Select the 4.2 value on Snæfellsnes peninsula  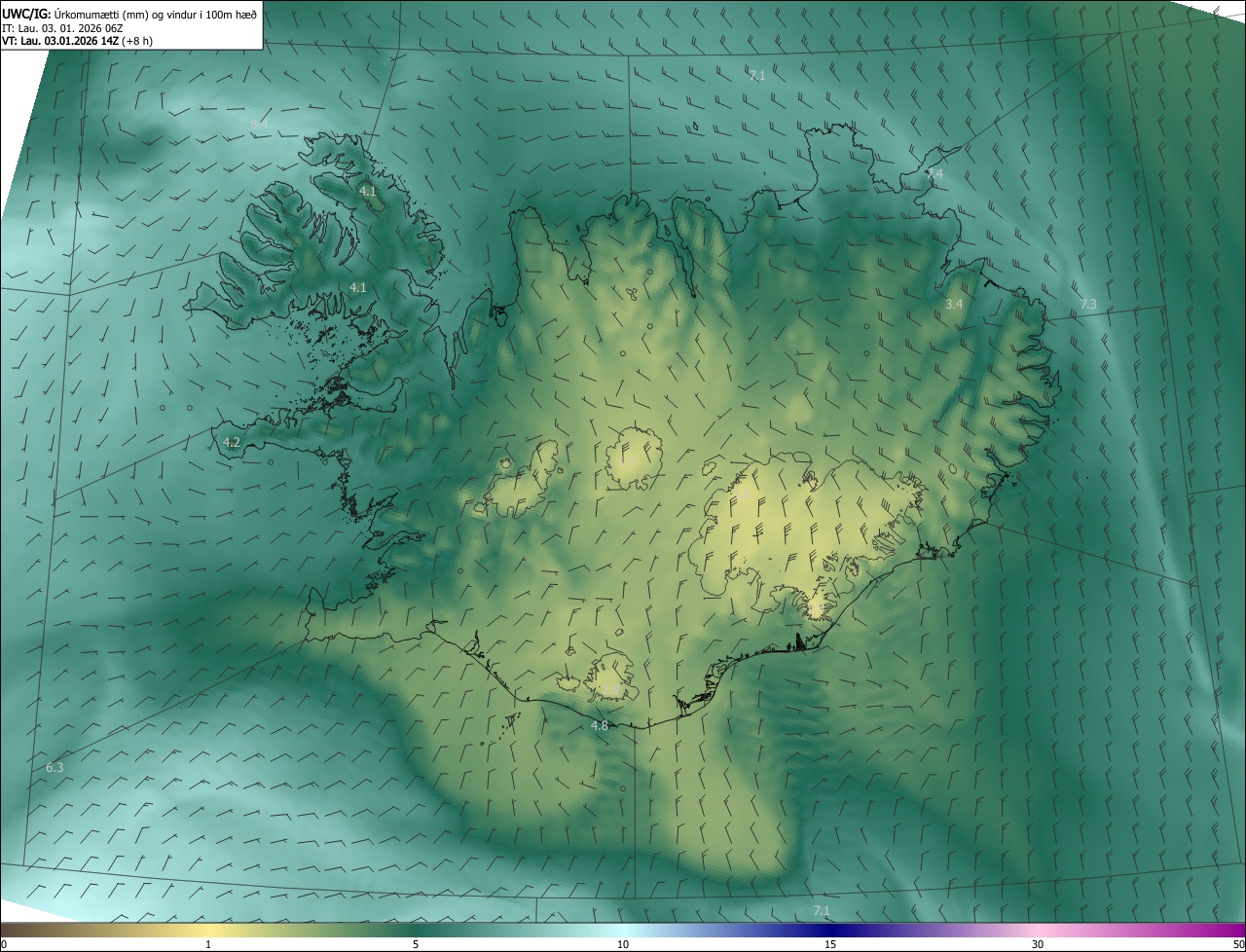pyautogui.click(x=232, y=442)
